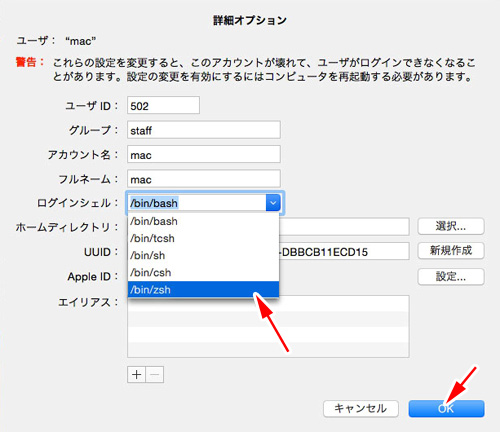
Task: Click the グループ field containing staff
Action: [204, 130]
